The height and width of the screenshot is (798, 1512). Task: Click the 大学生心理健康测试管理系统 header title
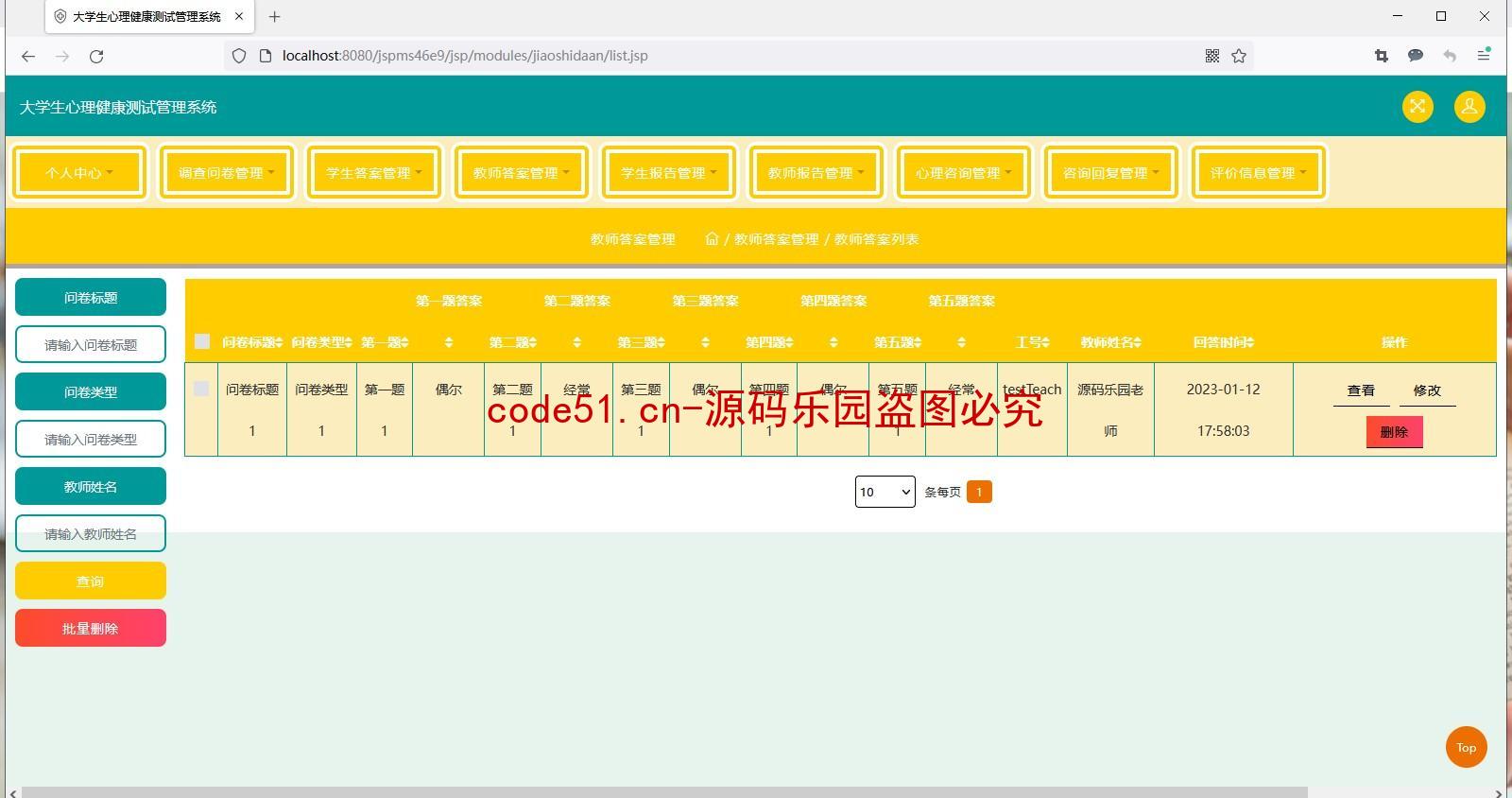[118, 107]
